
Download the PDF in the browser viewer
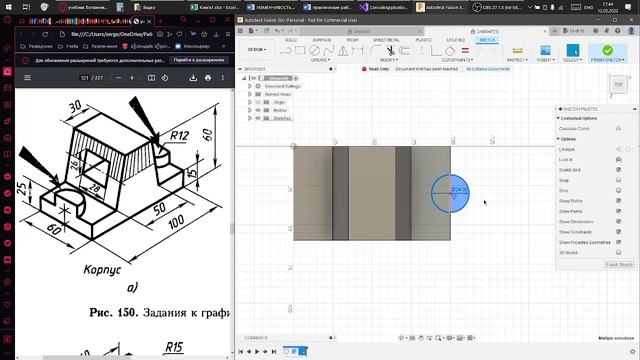pyautogui.click(x=193, y=78)
